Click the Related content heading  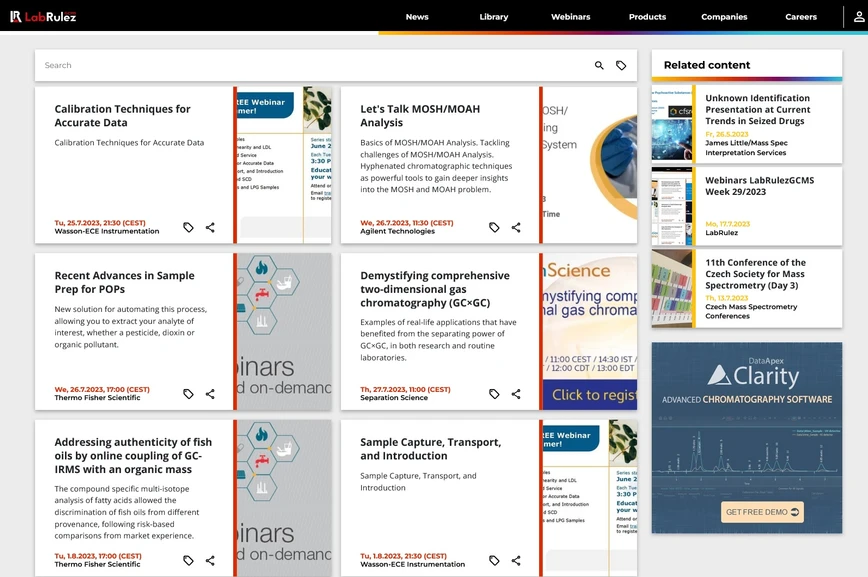click(x=707, y=65)
